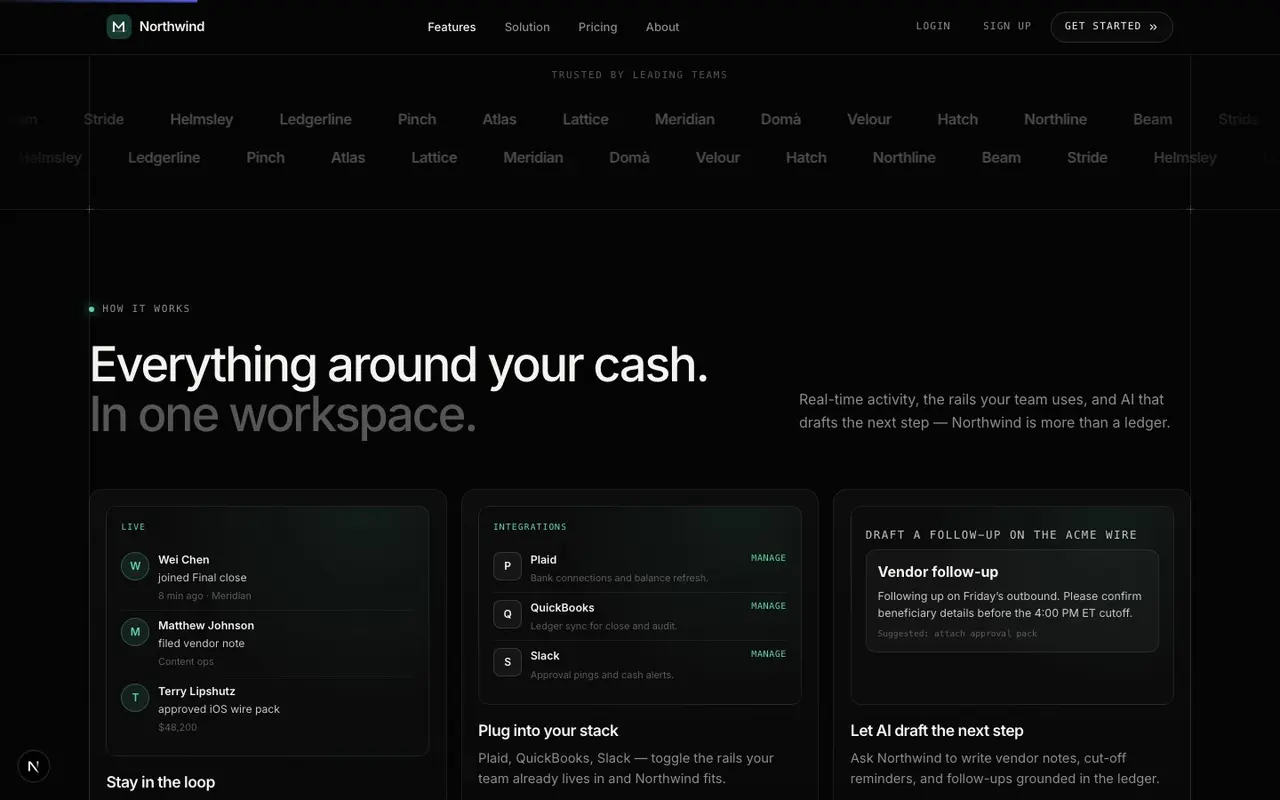
Task: Select Wei Chen's avatar
Action: pos(135,566)
